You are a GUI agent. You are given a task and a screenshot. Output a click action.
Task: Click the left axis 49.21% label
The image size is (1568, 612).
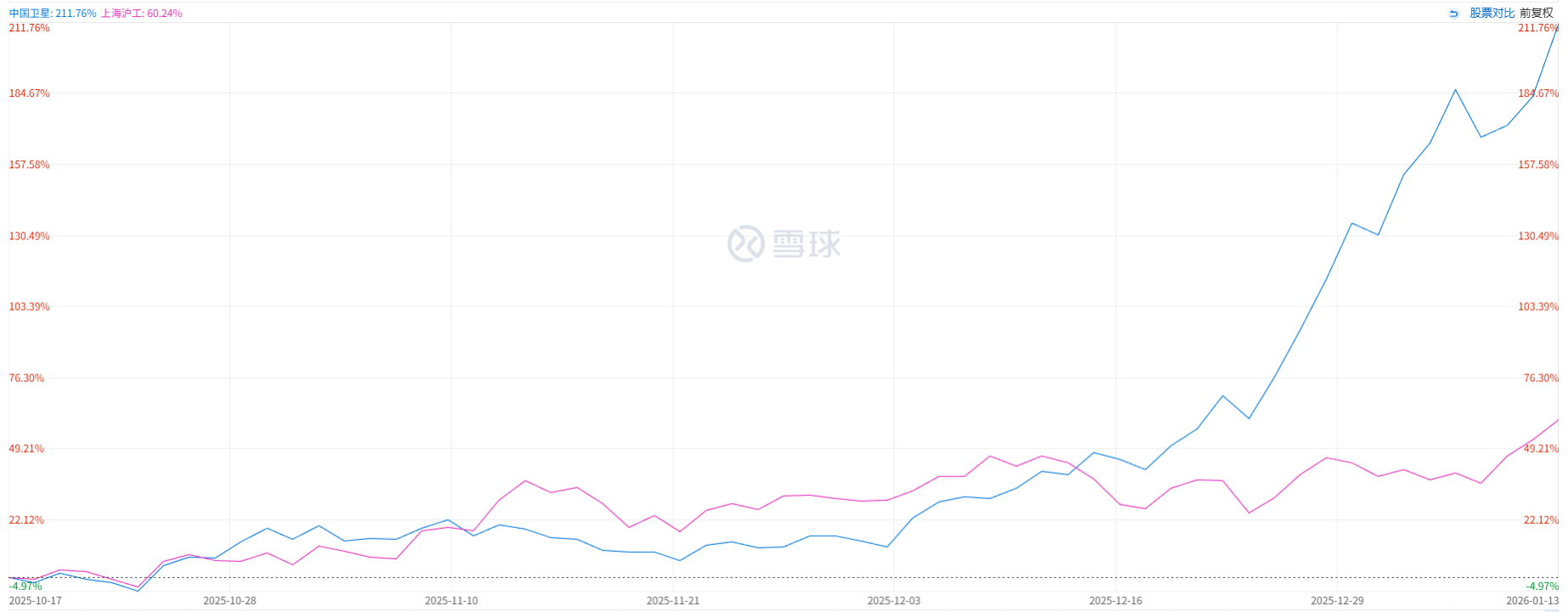[x=26, y=449]
